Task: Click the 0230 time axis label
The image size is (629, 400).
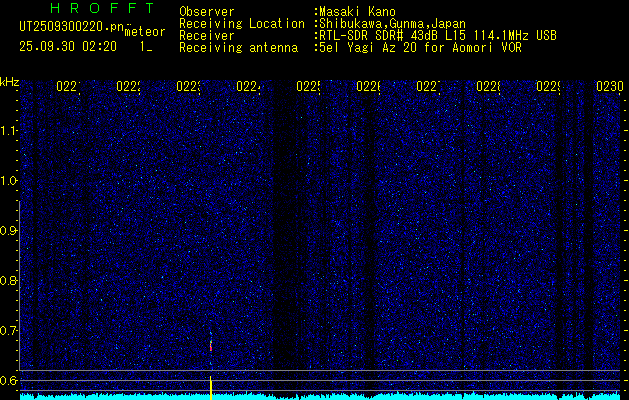Action: 609,86
